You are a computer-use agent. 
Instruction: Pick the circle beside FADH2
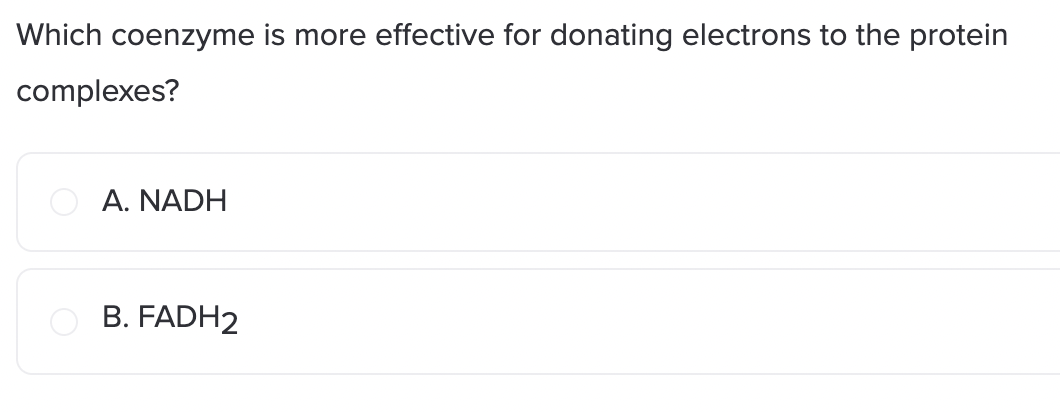click(64, 321)
